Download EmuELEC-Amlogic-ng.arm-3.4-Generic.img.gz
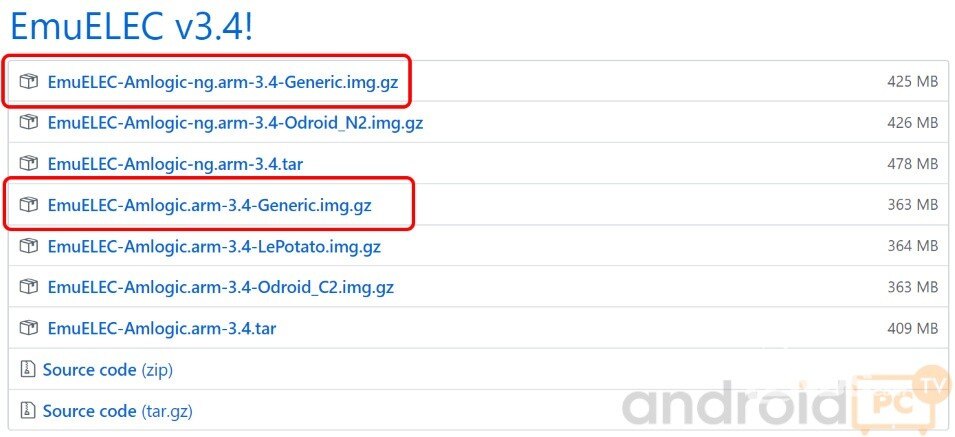 tap(222, 82)
